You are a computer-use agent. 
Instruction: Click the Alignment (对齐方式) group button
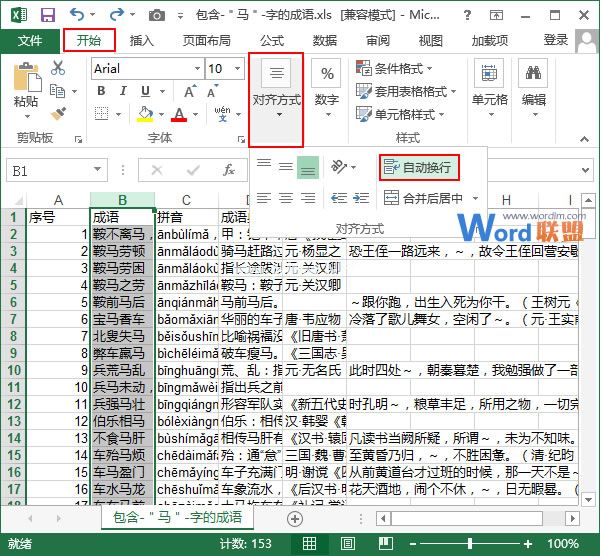pos(276,99)
